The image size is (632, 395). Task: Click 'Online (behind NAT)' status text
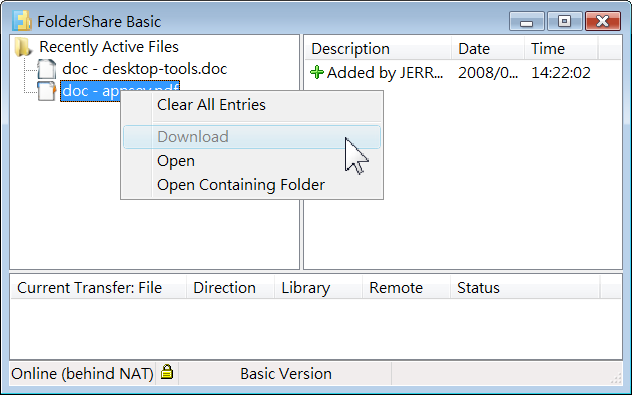(x=82, y=374)
